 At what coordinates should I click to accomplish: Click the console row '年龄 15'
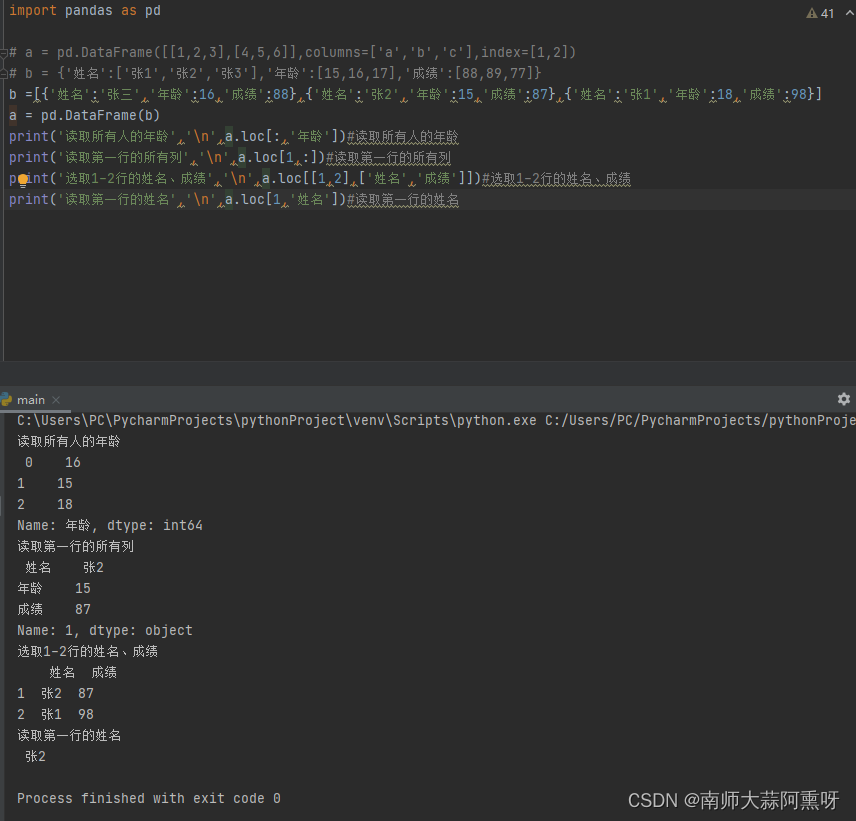pyautogui.click(x=54, y=588)
